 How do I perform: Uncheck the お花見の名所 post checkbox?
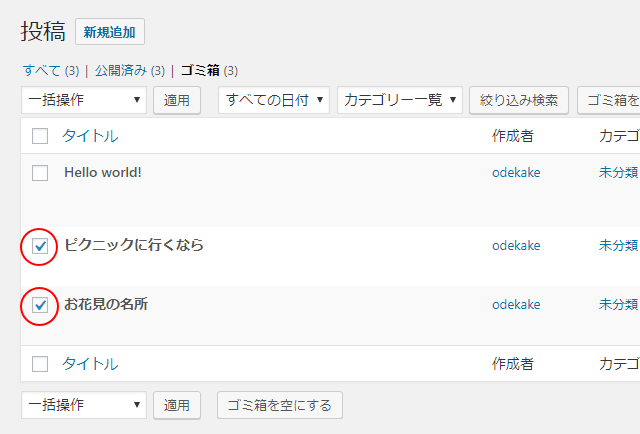click(40, 305)
